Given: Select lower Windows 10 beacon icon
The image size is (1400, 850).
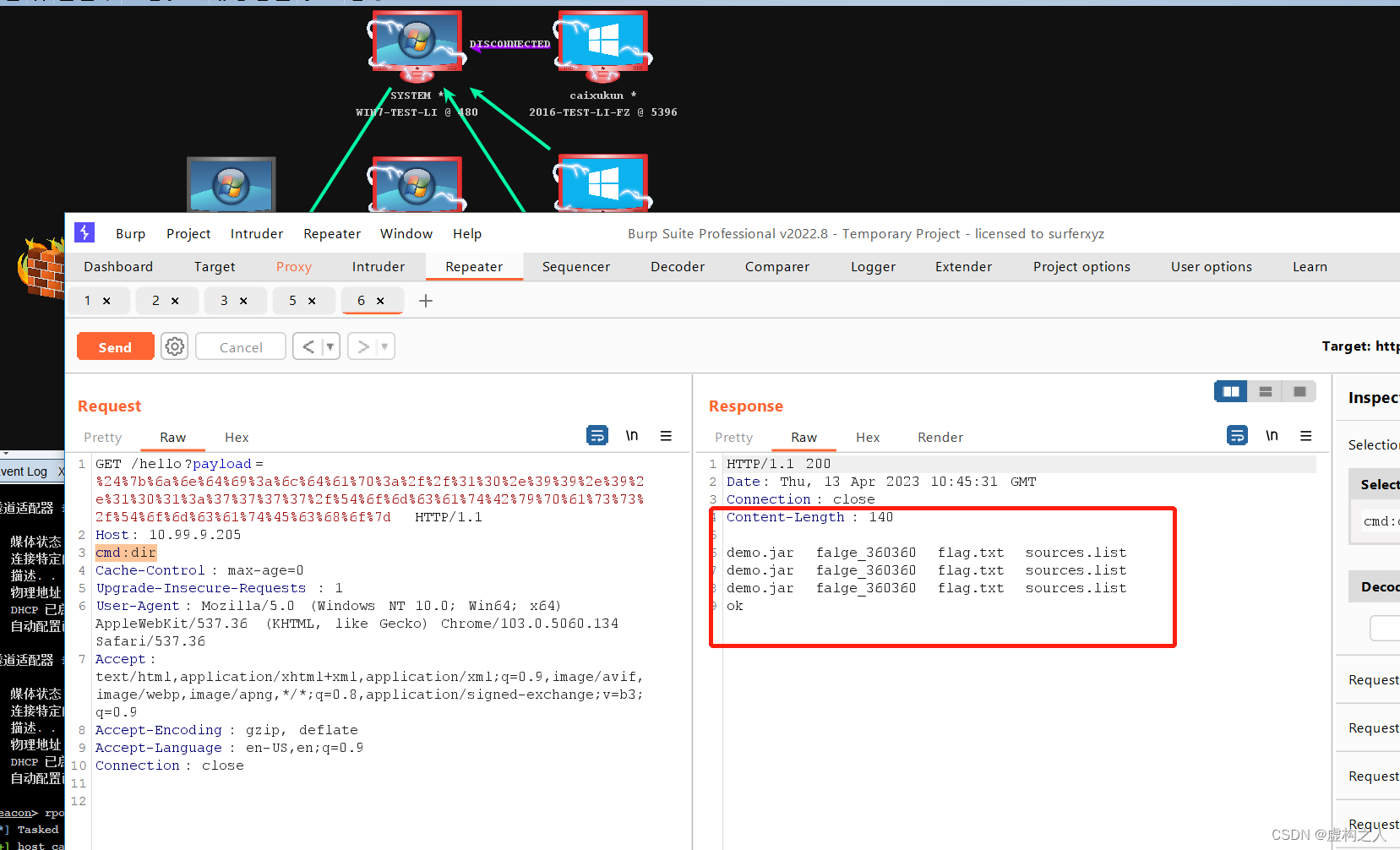Looking at the screenshot, I should click(602, 183).
